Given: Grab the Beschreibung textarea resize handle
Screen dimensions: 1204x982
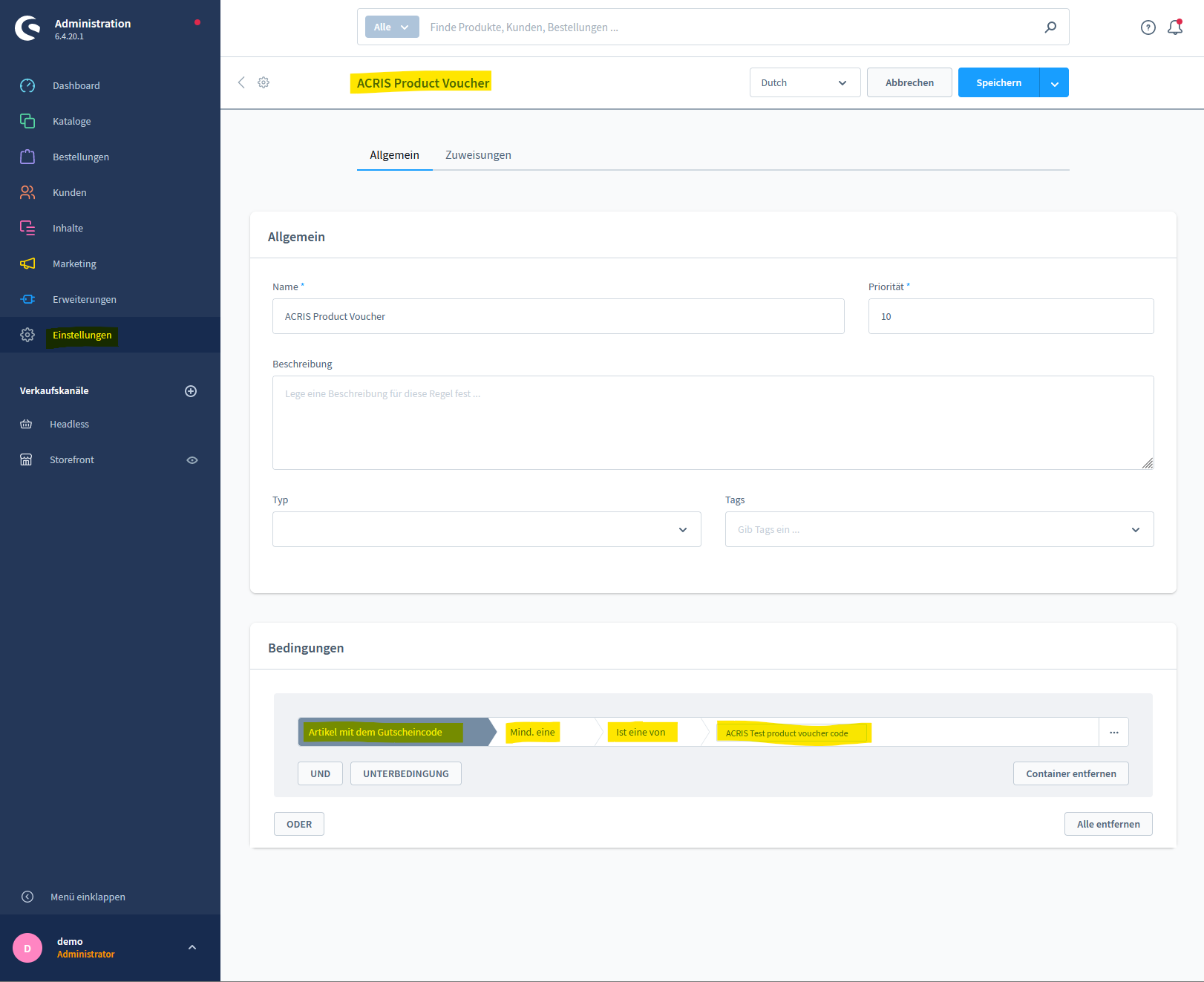Looking at the screenshot, I should [x=1148, y=463].
